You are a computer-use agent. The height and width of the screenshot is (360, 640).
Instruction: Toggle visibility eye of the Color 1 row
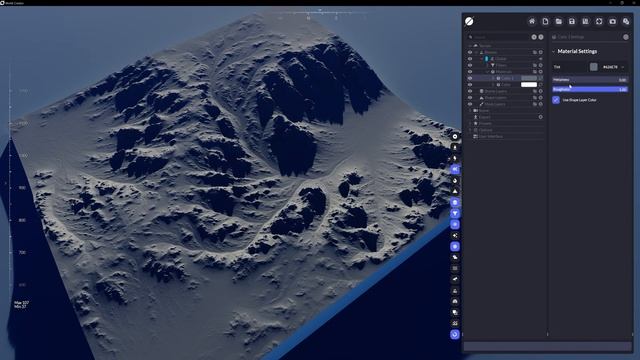click(x=470, y=78)
